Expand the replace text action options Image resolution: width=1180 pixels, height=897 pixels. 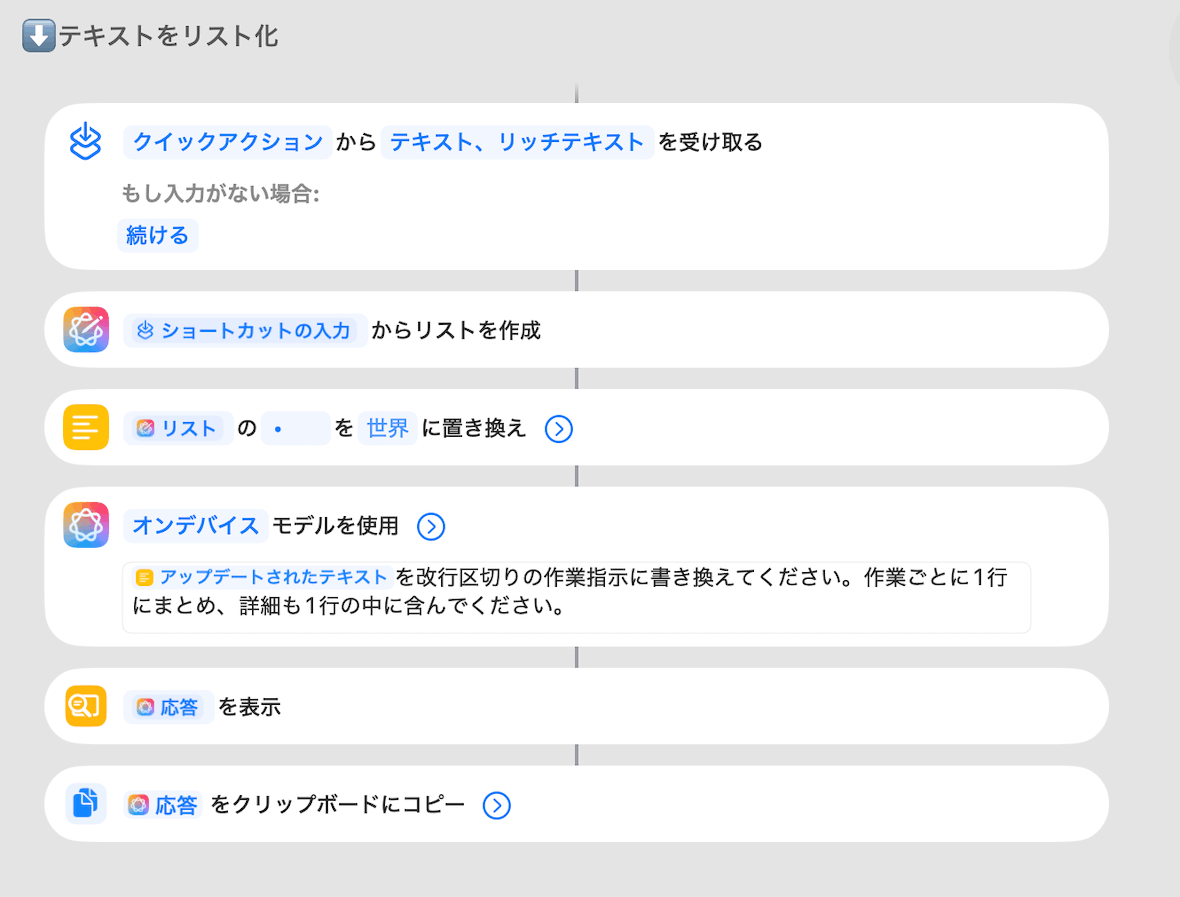(x=558, y=429)
